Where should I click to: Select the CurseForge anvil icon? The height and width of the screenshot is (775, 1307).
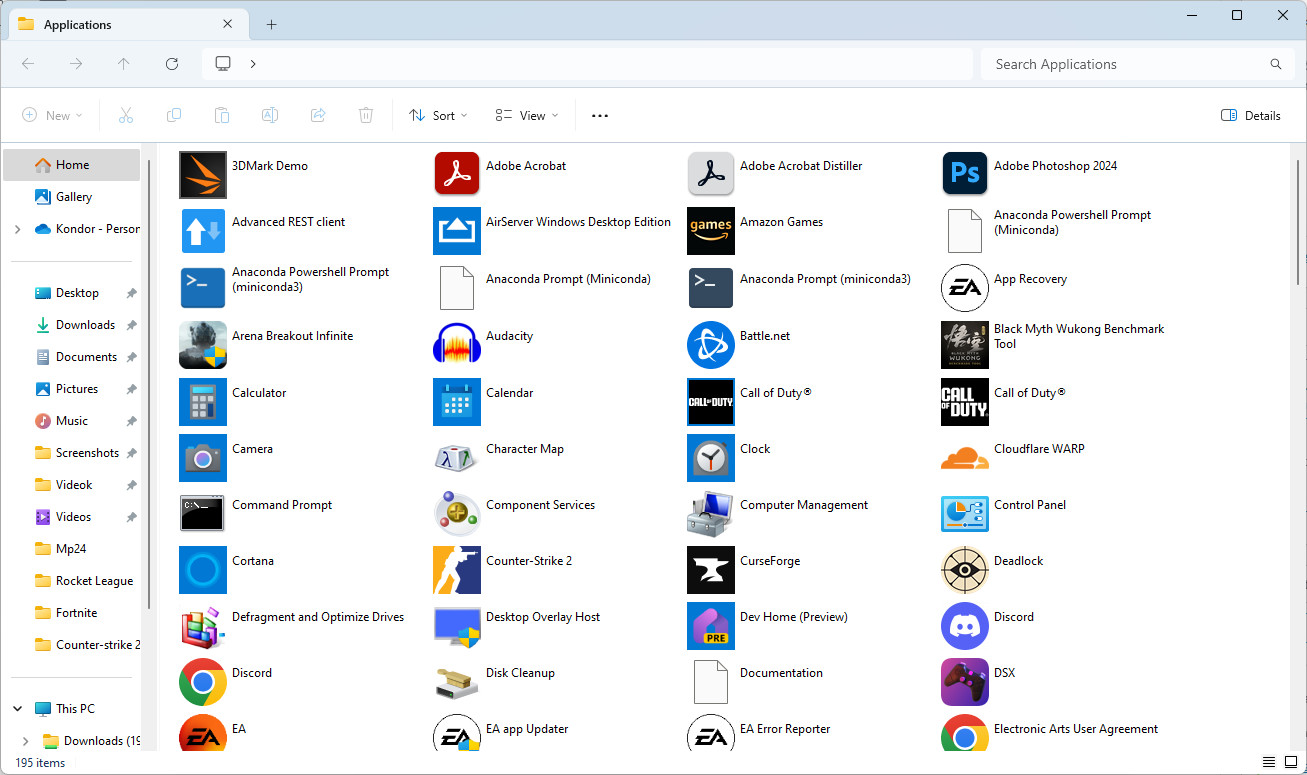[711, 570]
